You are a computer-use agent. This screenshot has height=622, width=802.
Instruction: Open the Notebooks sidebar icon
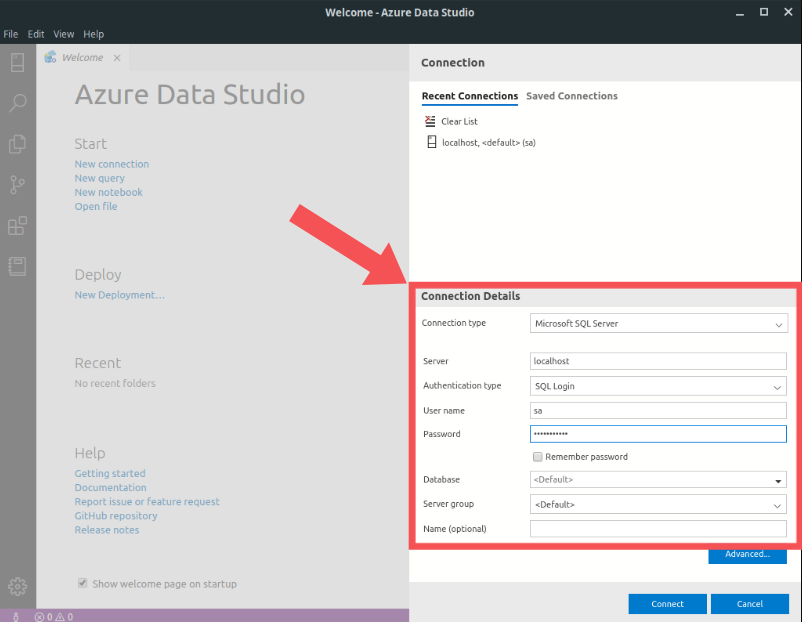click(x=17, y=266)
